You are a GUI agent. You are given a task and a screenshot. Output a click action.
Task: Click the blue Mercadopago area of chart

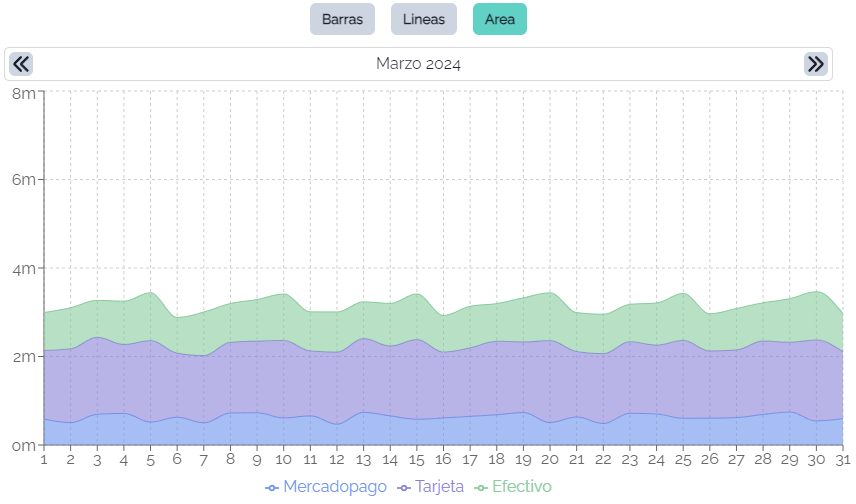coord(443,432)
